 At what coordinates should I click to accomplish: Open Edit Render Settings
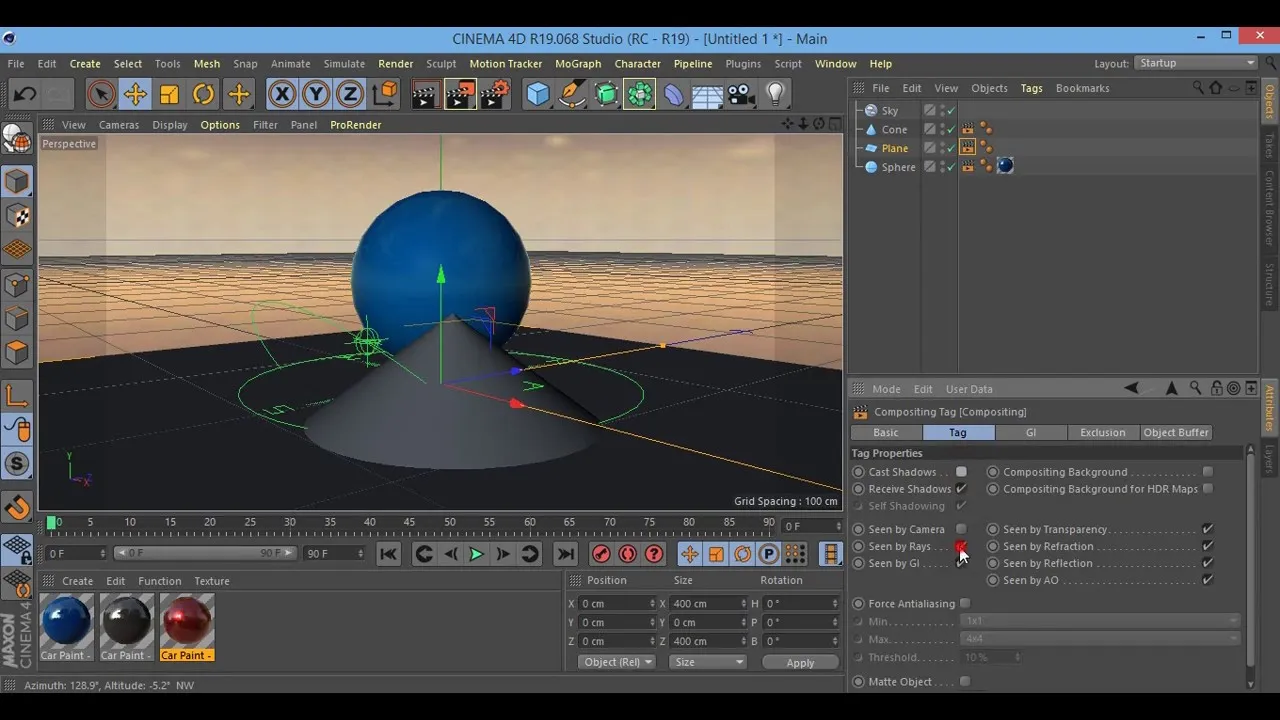(495, 95)
